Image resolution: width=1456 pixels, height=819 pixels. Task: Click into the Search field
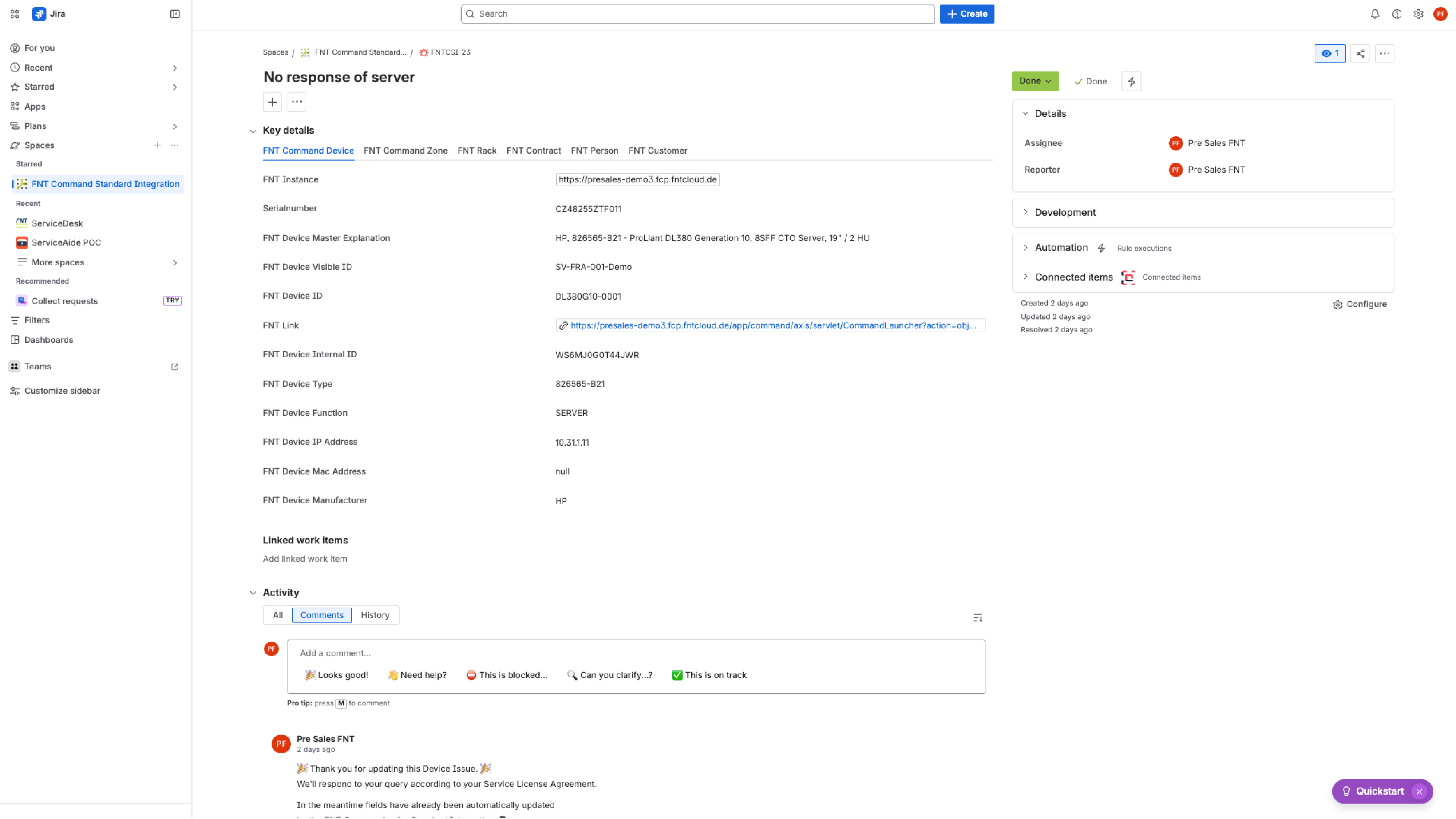697,14
